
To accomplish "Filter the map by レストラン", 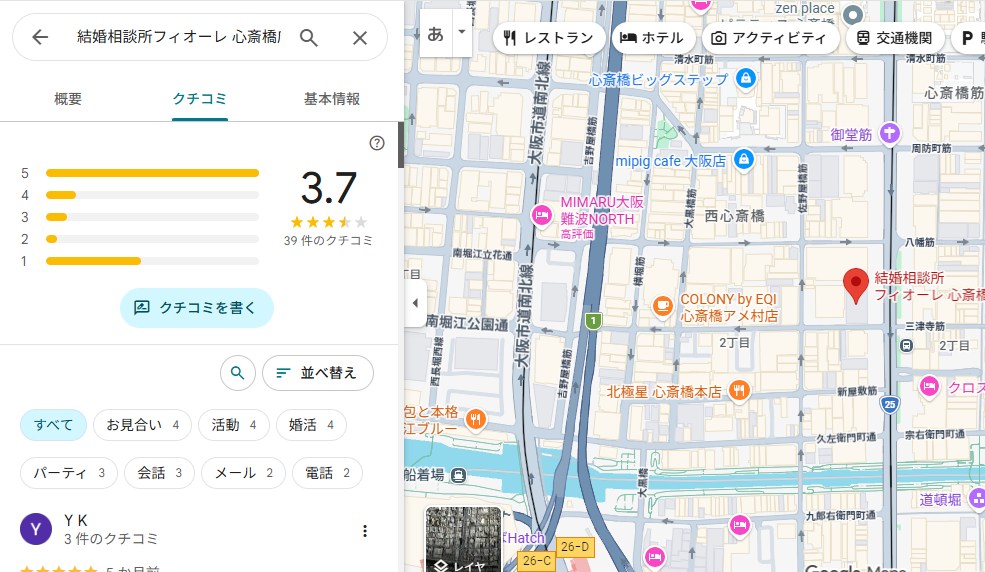I will click(549, 38).
